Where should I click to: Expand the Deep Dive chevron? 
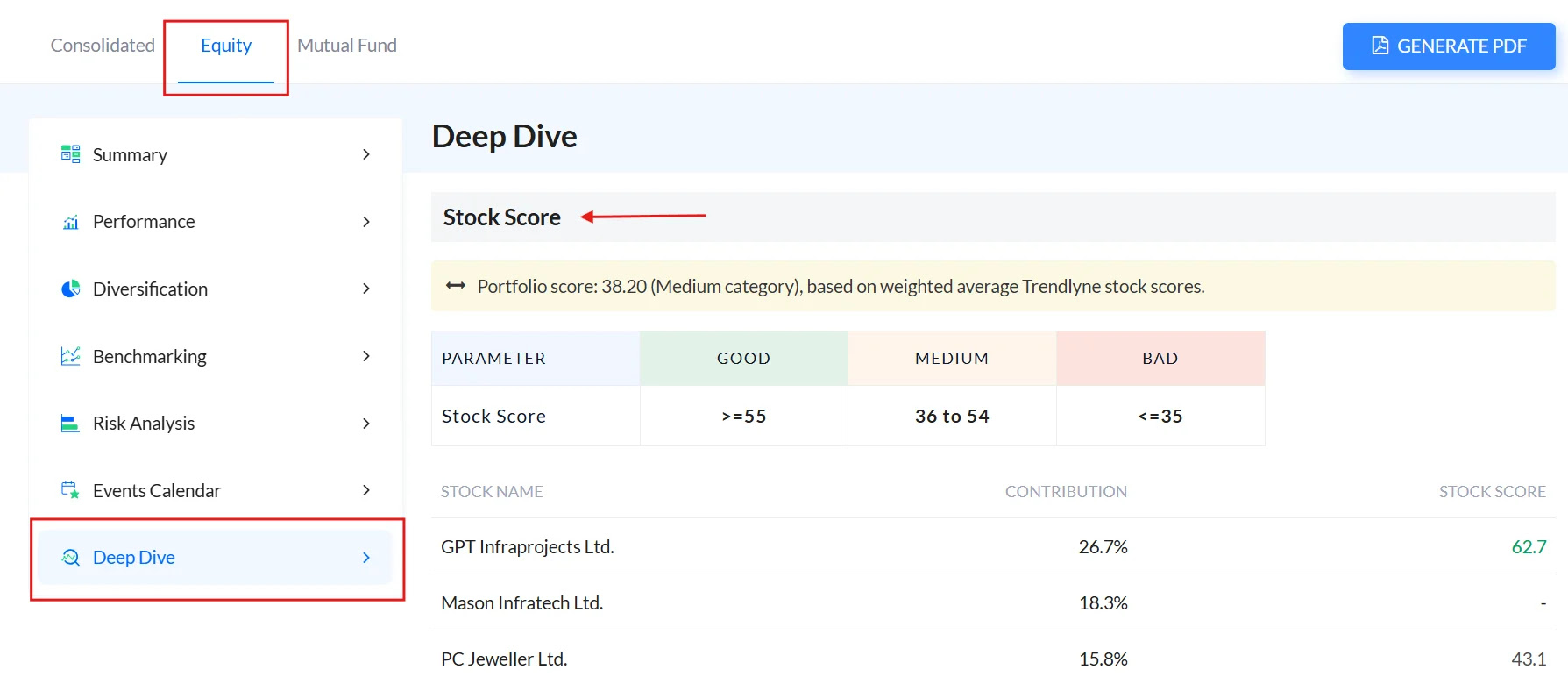click(x=366, y=558)
